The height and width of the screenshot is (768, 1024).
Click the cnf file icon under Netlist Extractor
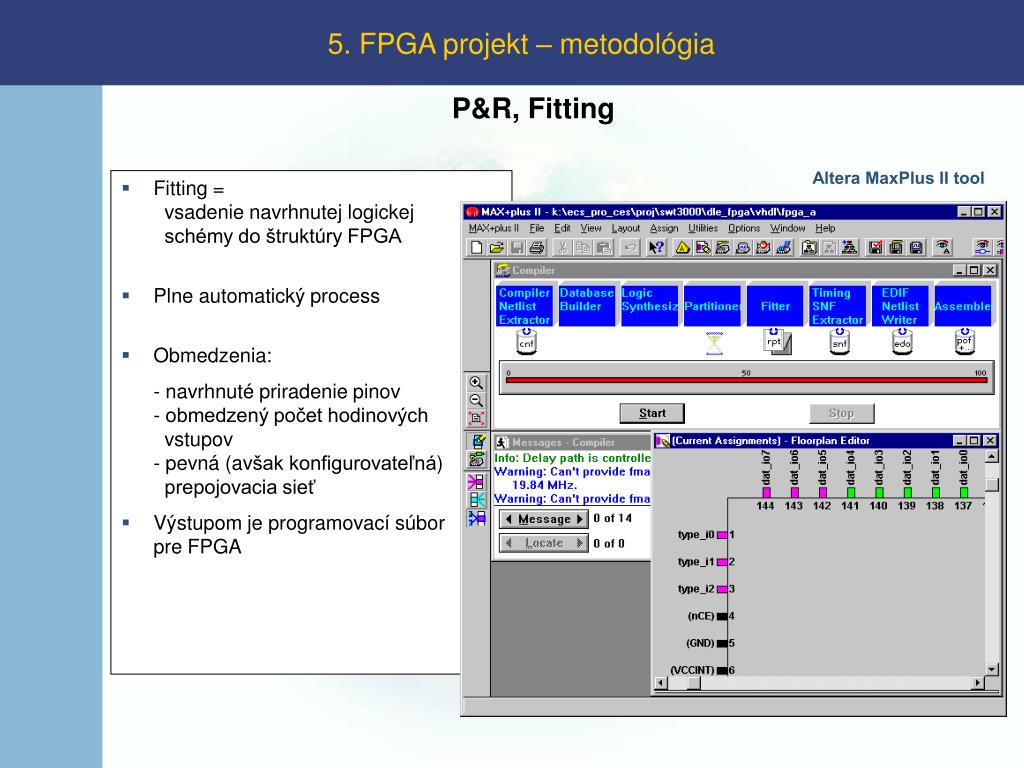pyautogui.click(x=526, y=342)
